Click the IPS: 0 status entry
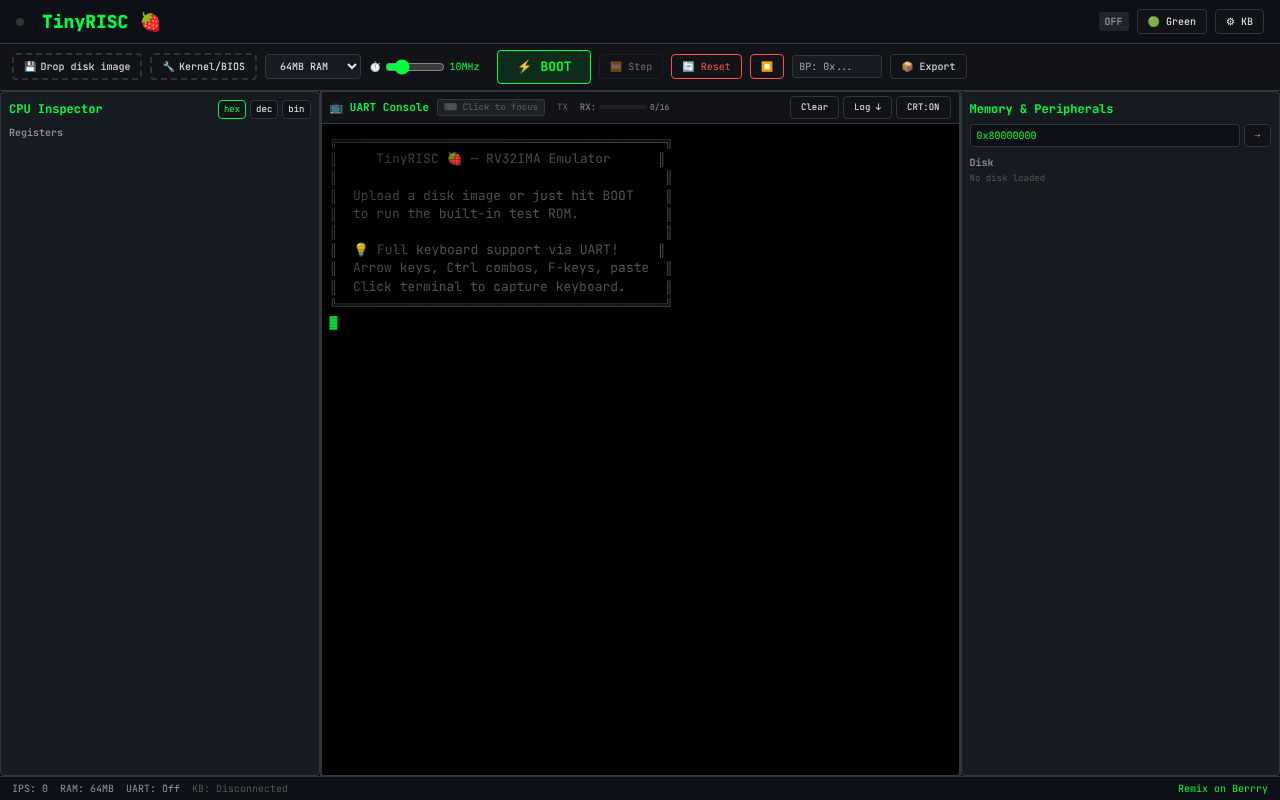The height and width of the screenshot is (800, 1280). (x=30, y=789)
